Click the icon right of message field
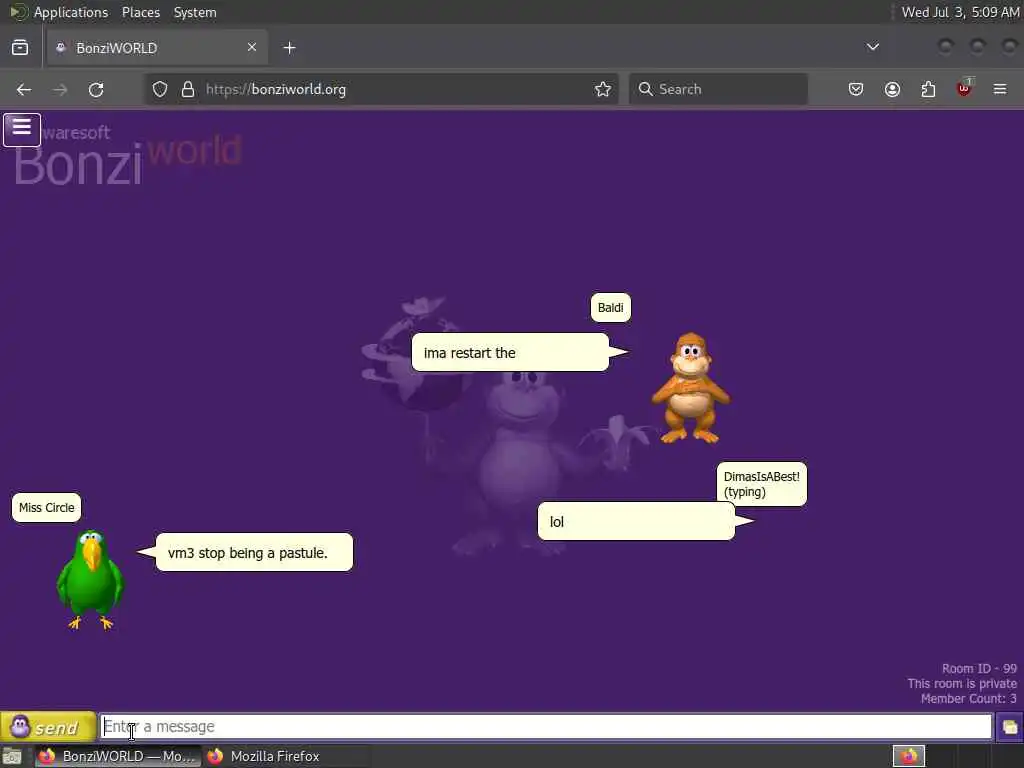Image resolution: width=1024 pixels, height=768 pixels. (x=1009, y=727)
